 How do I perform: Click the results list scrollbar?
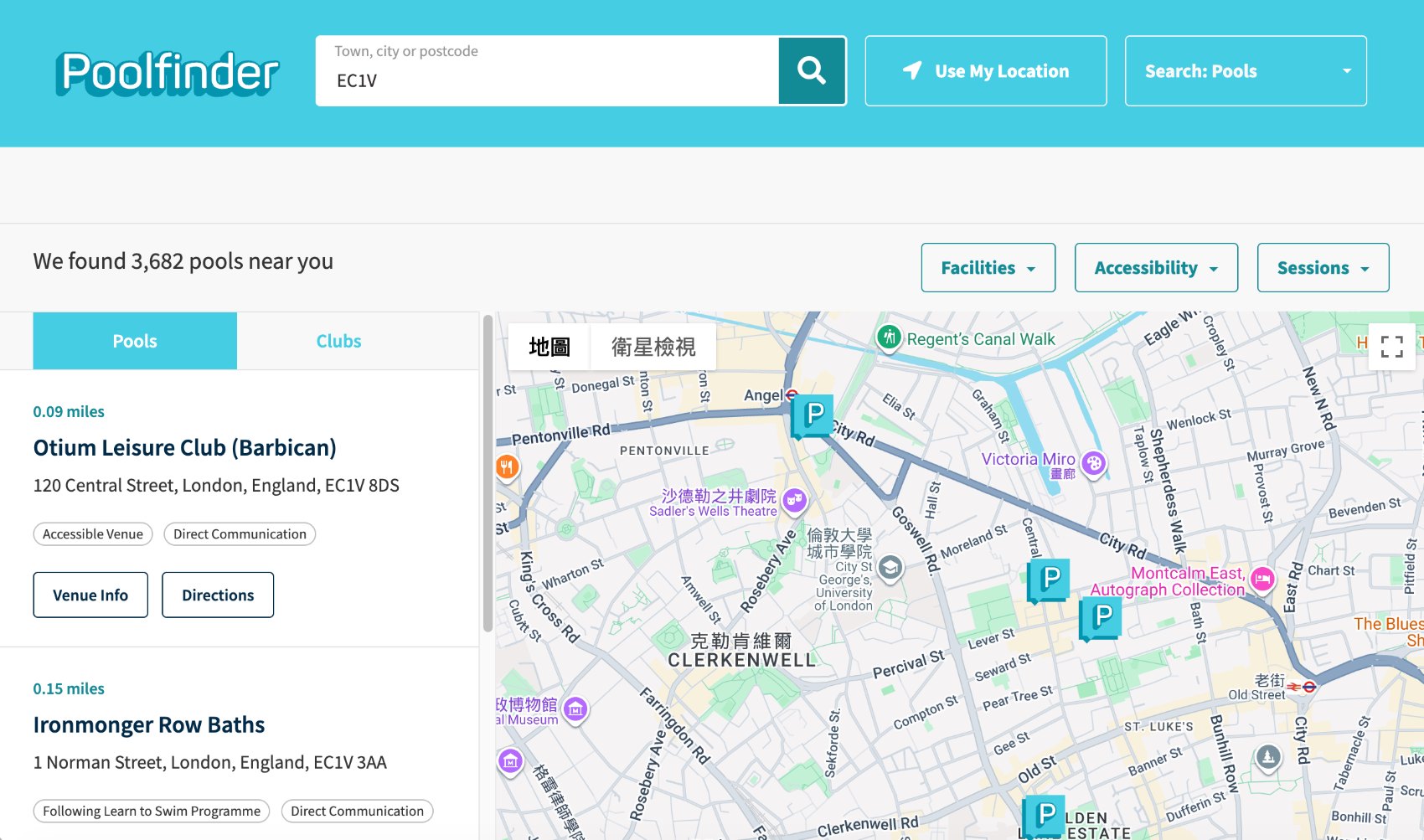[488, 474]
